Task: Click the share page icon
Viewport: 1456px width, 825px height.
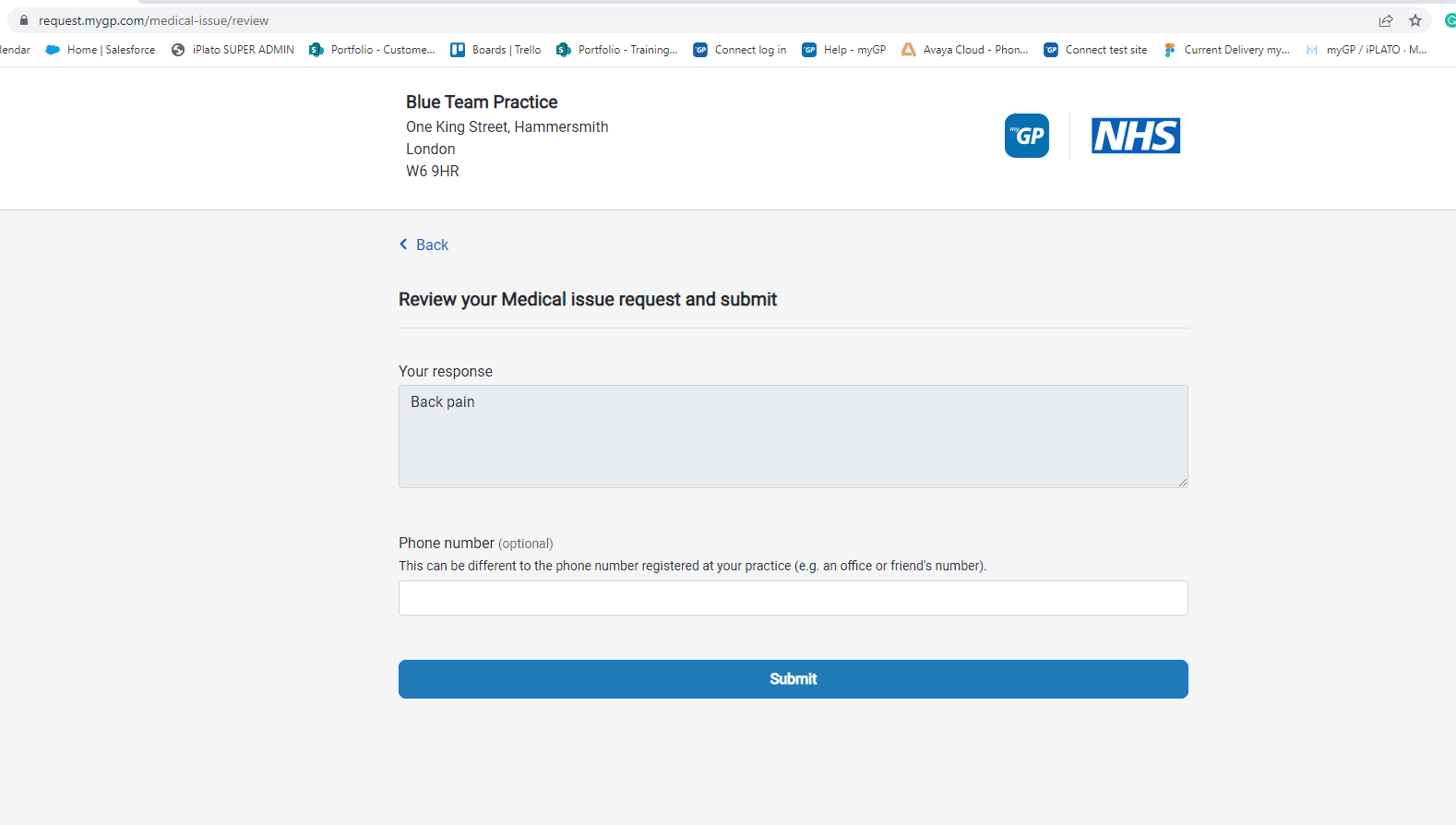Action: point(1385,20)
